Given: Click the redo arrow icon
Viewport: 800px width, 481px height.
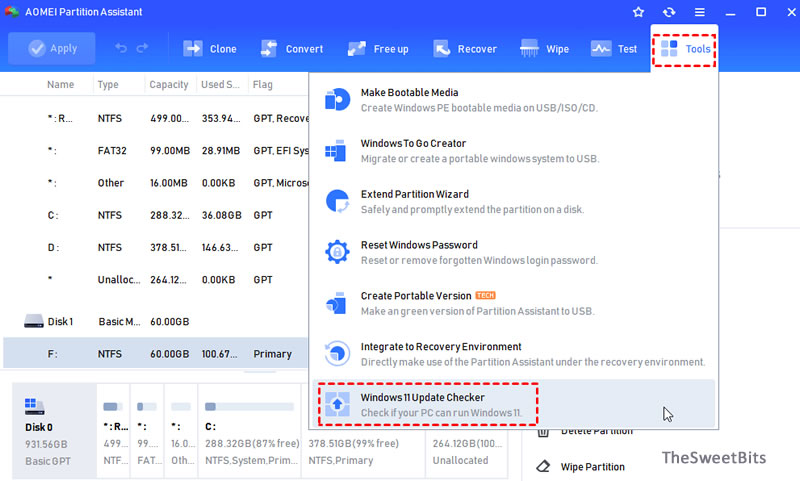Looking at the screenshot, I should click(x=142, y=48).
